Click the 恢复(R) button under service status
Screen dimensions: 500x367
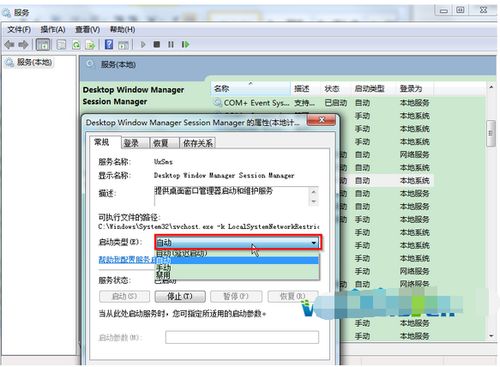pos(292,296)
